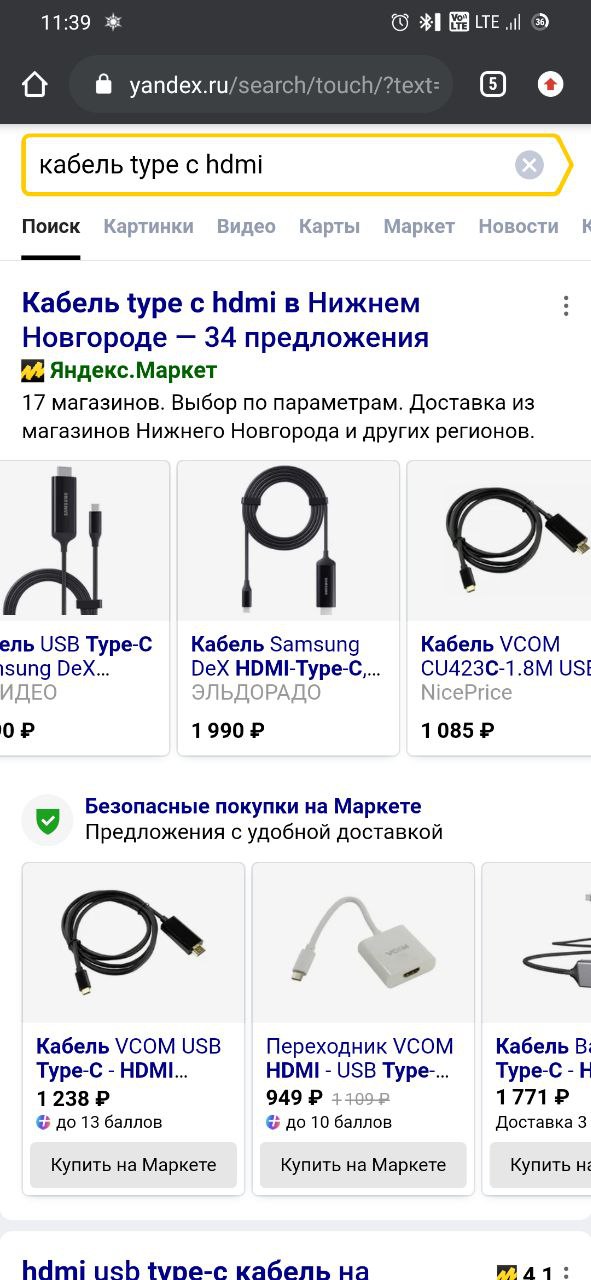Tap the green shield safe purchases icon
The image size is (591, 1280).
click(47, 820)
